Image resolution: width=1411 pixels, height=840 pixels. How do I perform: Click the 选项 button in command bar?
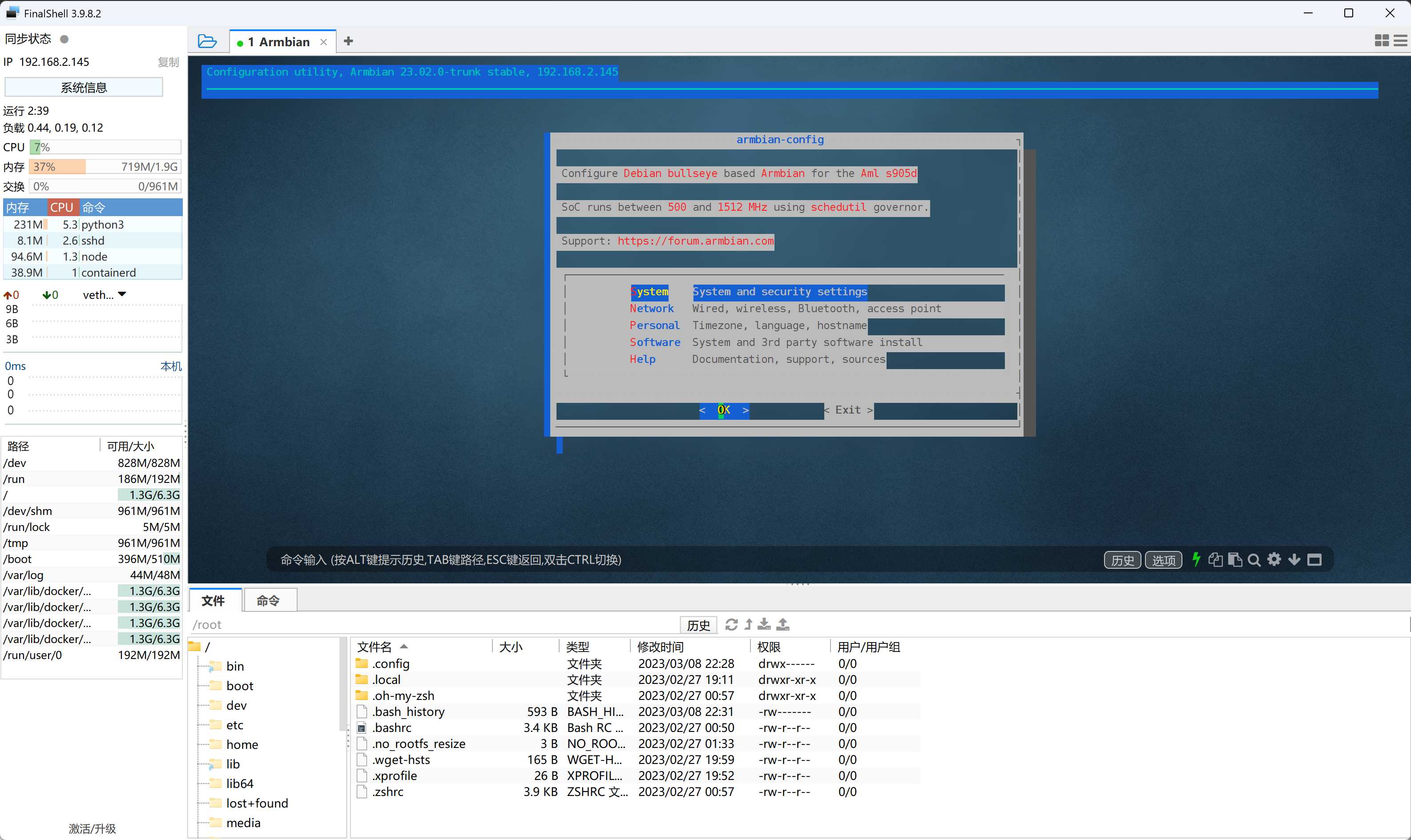point(1163,560)
